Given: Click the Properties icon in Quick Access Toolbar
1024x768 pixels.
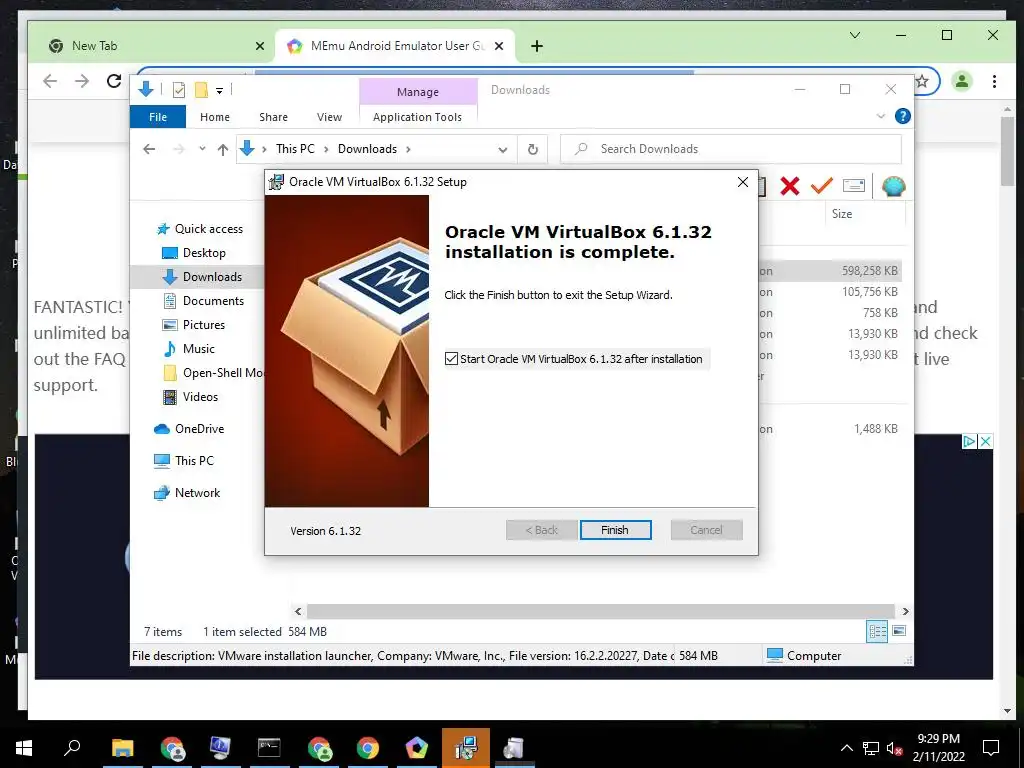Looking at the screenshot, I should pos(178,90).
